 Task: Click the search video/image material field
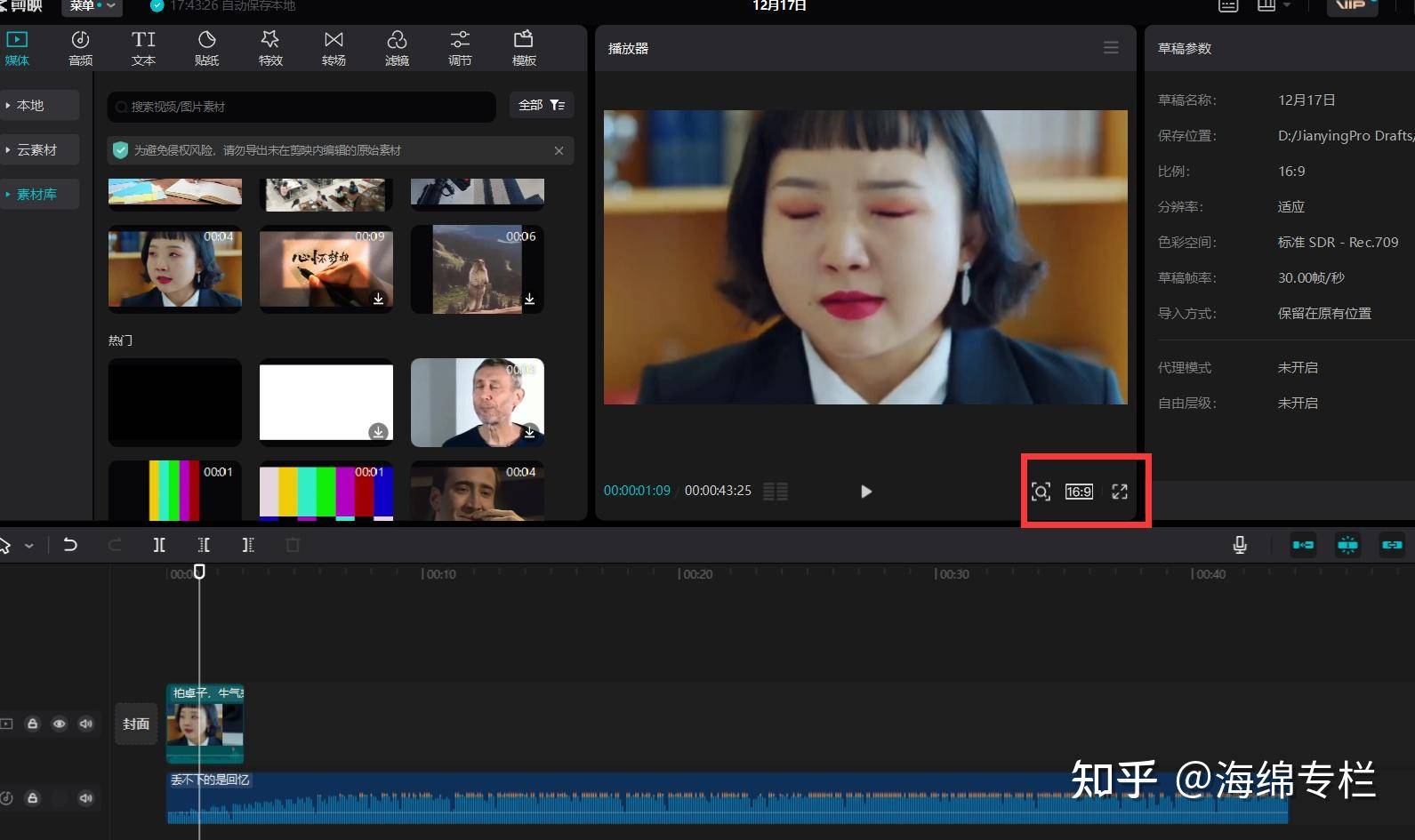(301, 107)
